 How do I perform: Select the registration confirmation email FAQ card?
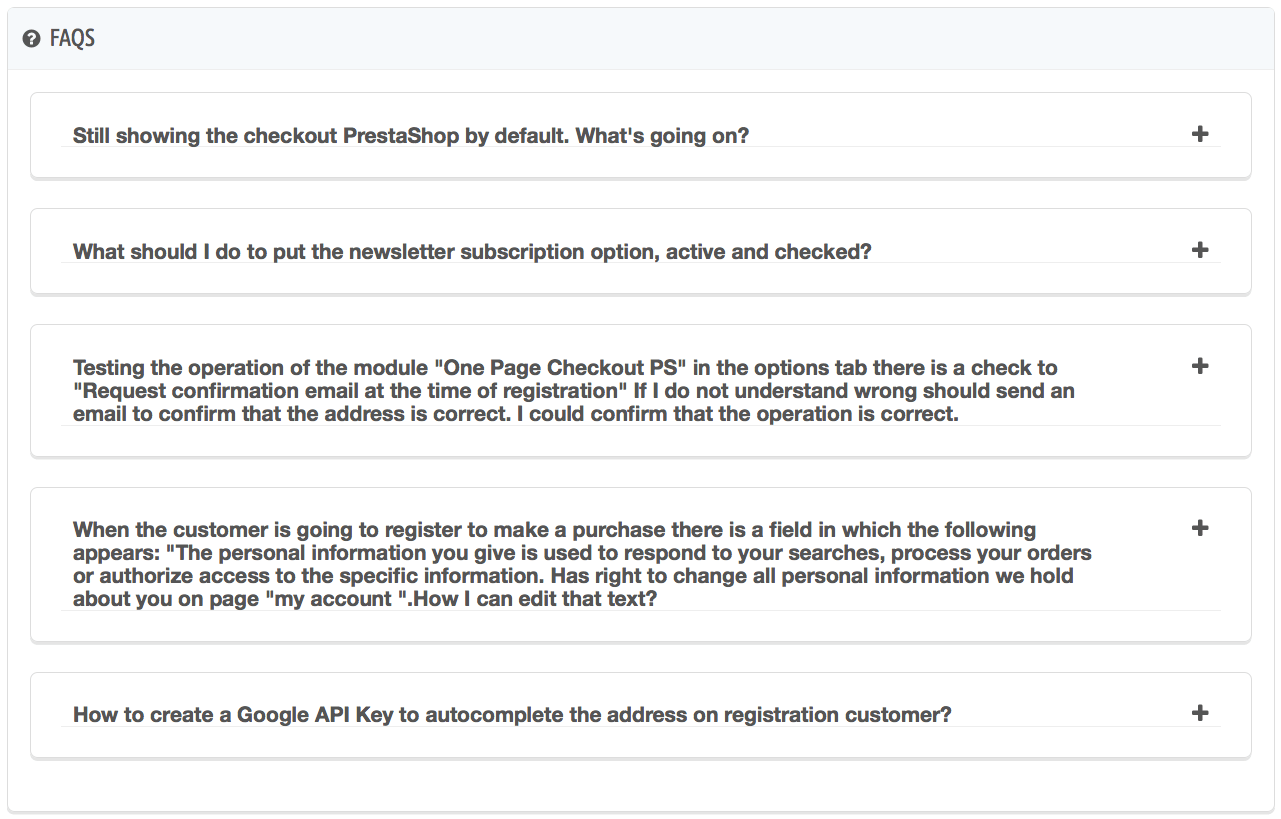(x=640, y=440)
